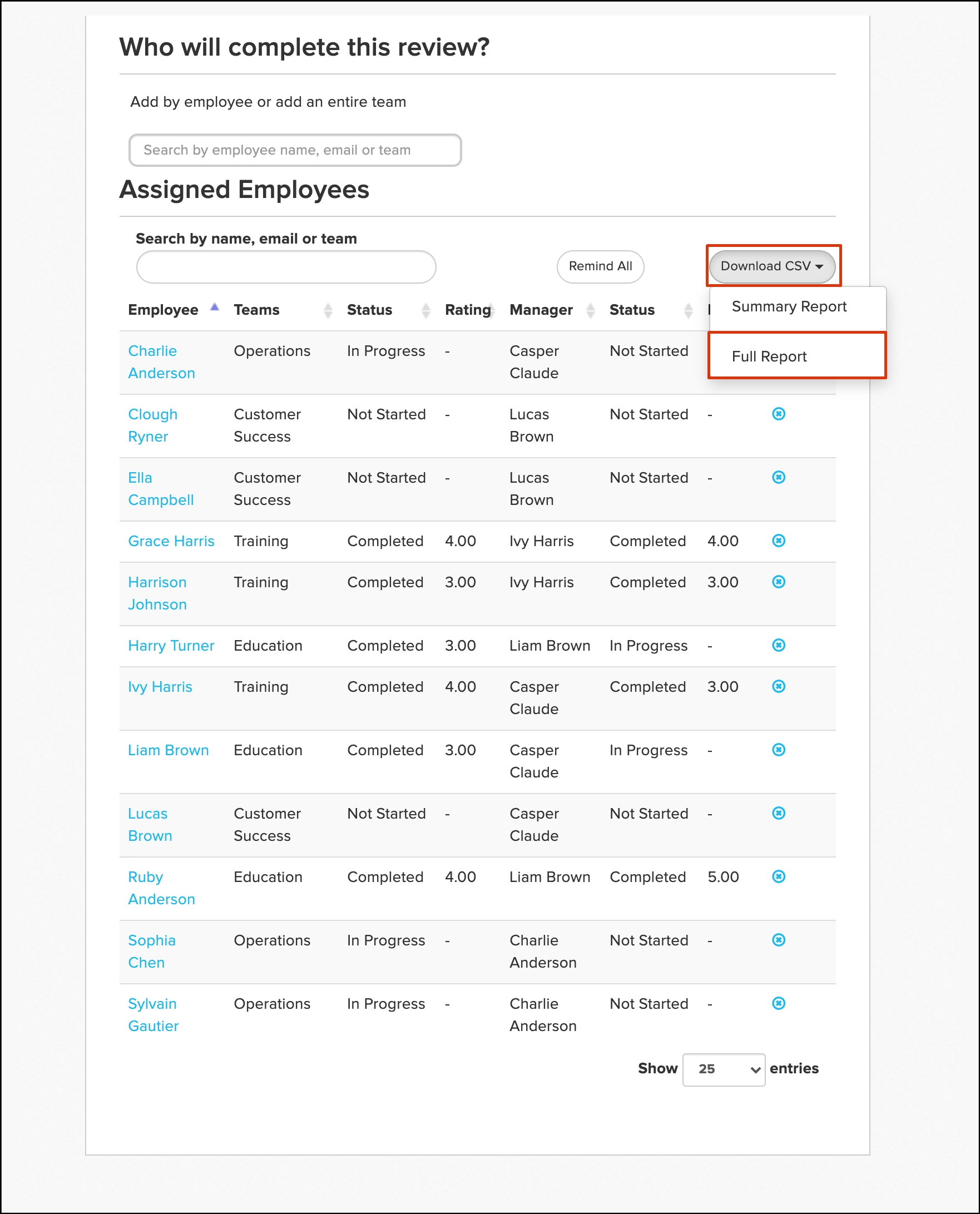Click "Ivy Harris" manager in Grace Harris row
Image resolution: width=980 pixels, height=1214 pixels.
pyautogui.click(x=541, y=541)
